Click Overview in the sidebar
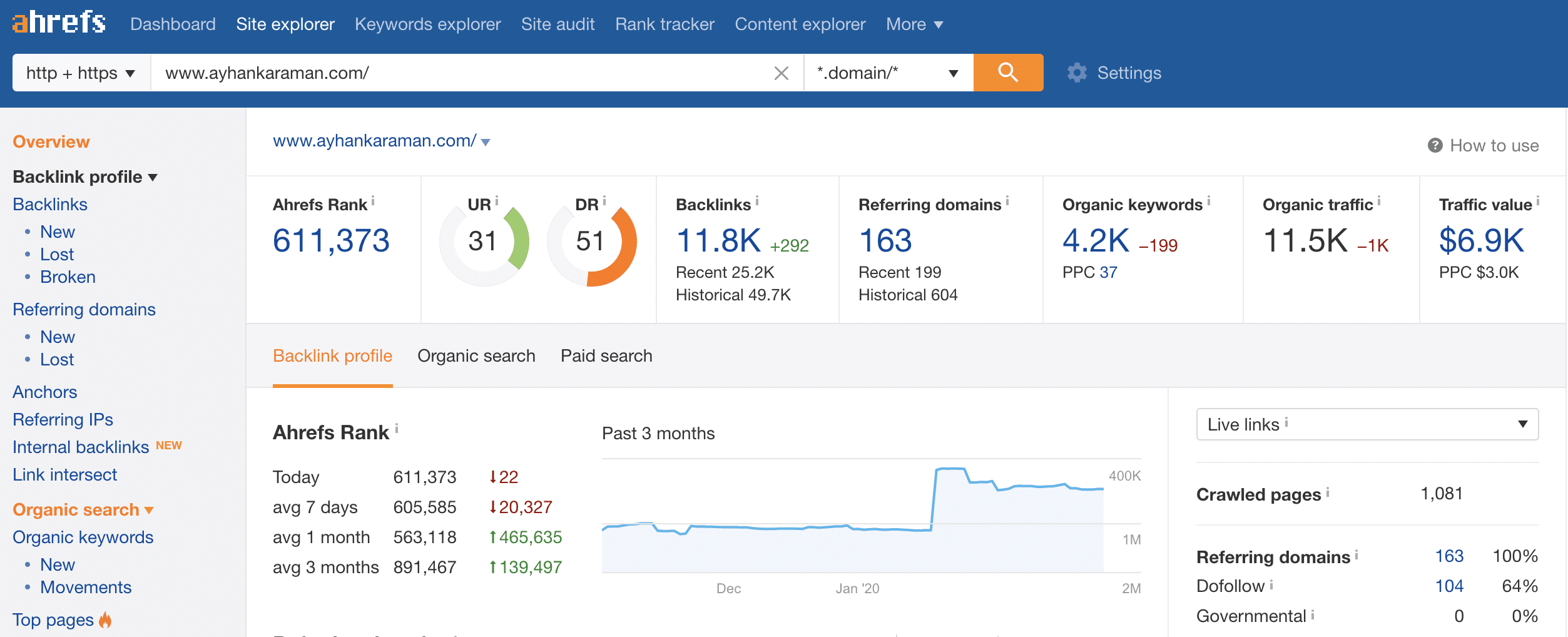The width and height of the screenshot is (1568, 637). coord(51,141)
